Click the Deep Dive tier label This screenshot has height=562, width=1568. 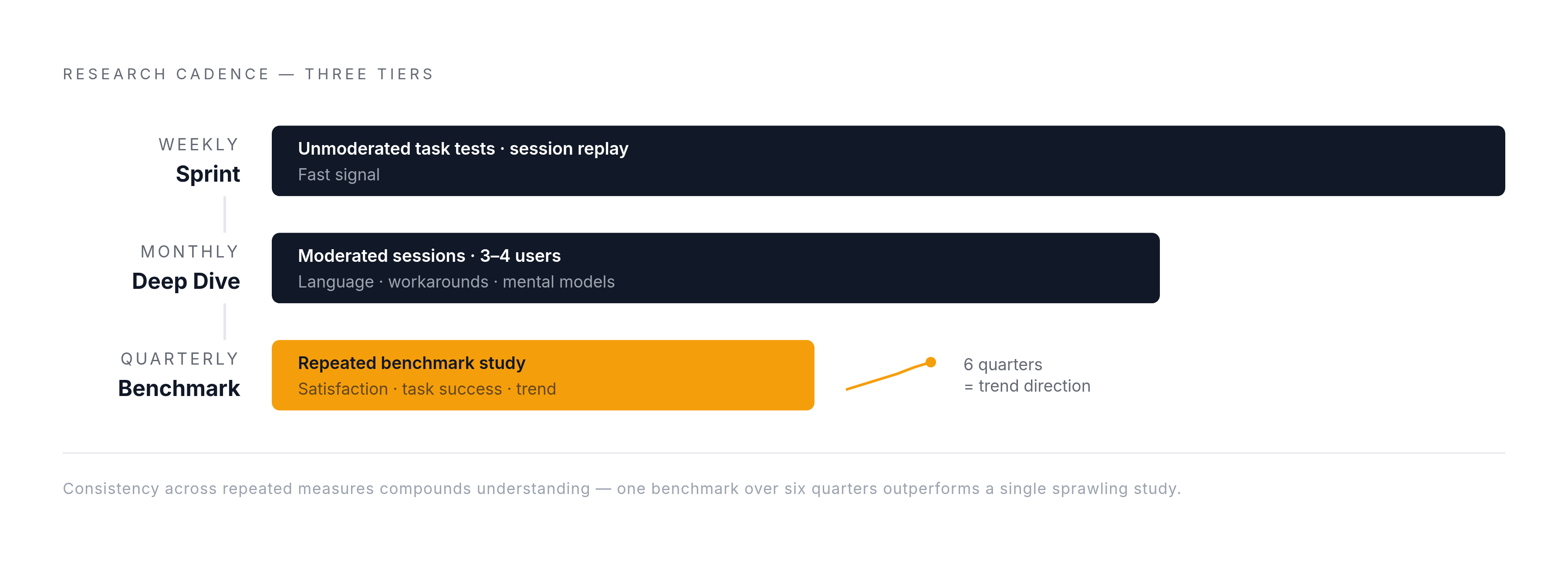pos(186,281)
